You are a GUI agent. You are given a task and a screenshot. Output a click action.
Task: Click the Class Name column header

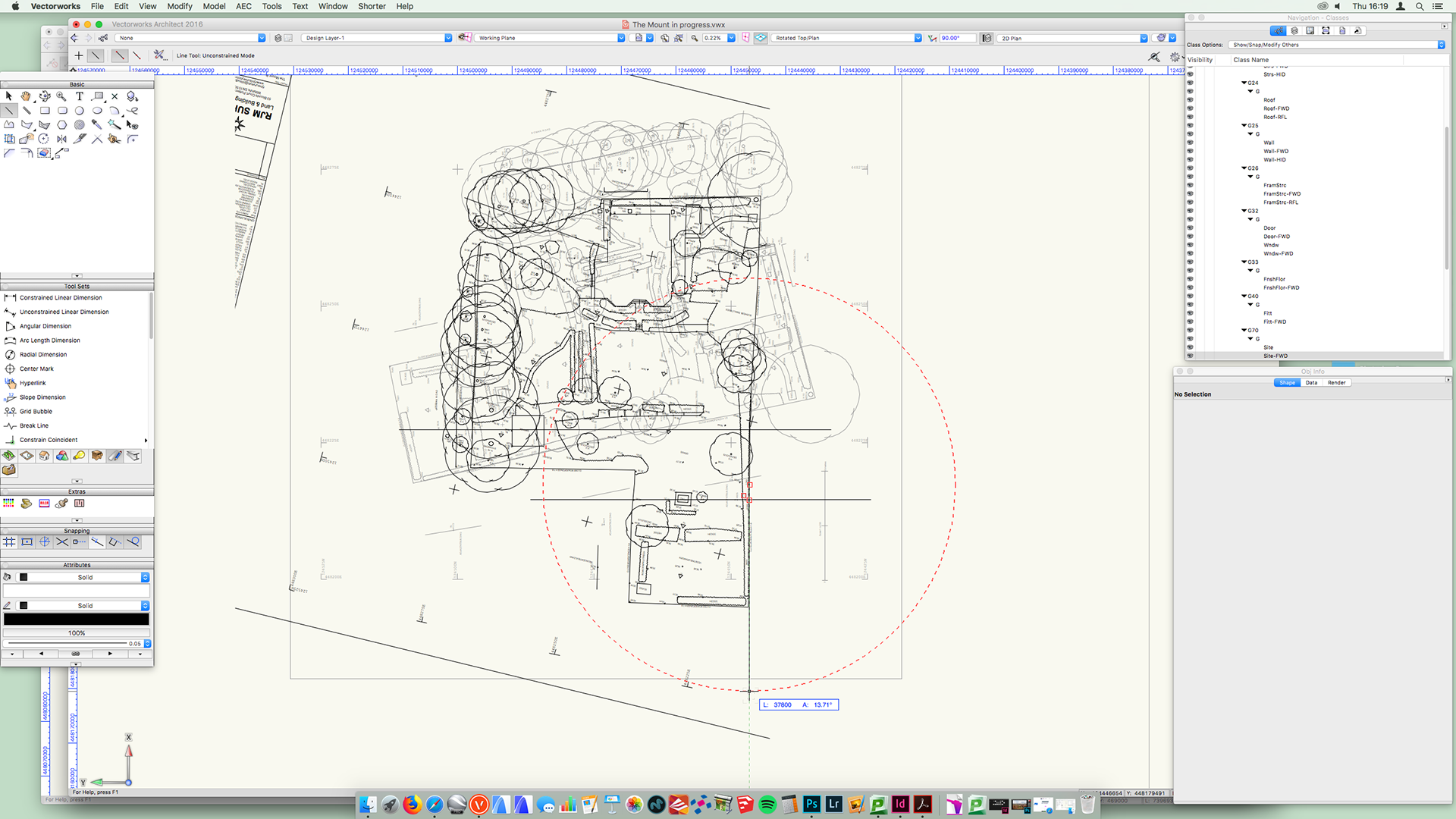click(x=1250, y=60)
